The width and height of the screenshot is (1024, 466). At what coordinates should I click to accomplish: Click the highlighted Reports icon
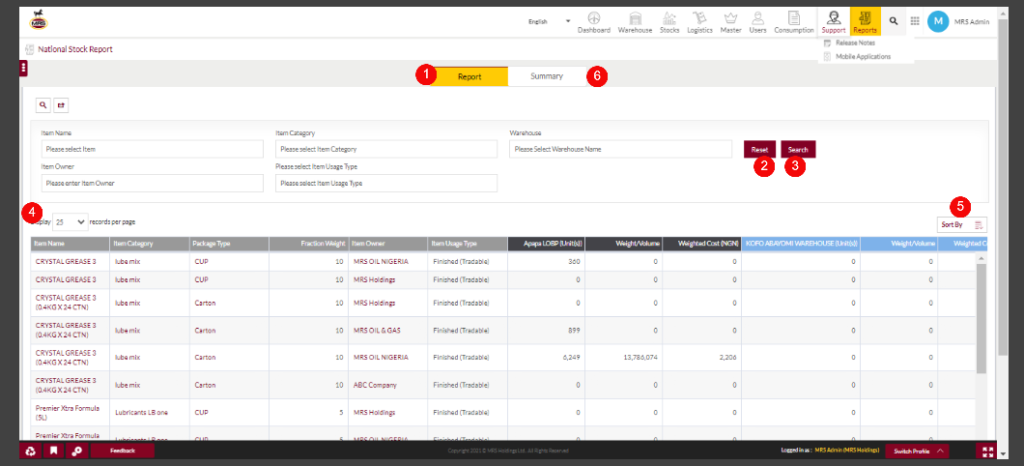[865, 22]
